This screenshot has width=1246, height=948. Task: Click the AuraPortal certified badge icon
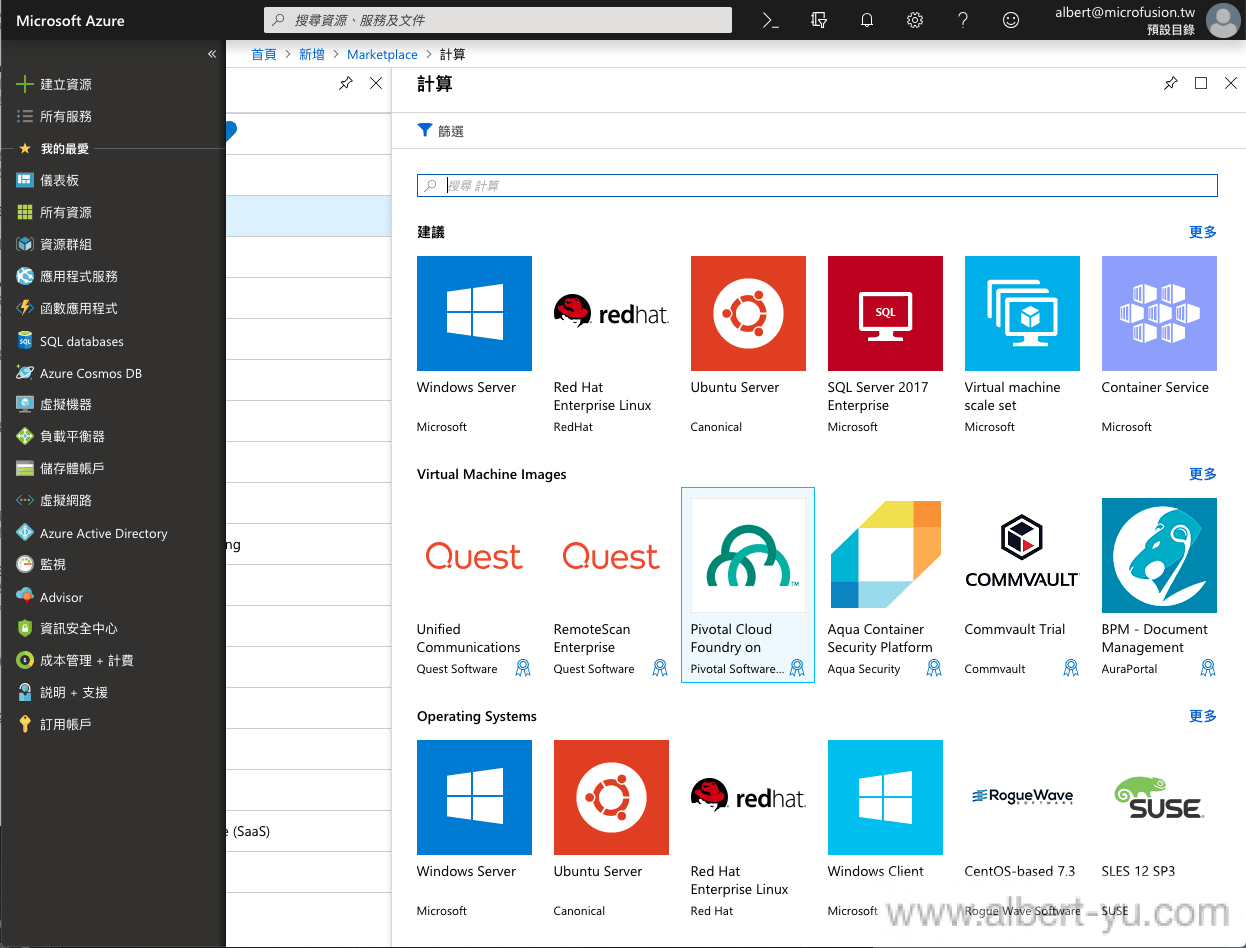pyautogui.click(x=1208, y=668)
